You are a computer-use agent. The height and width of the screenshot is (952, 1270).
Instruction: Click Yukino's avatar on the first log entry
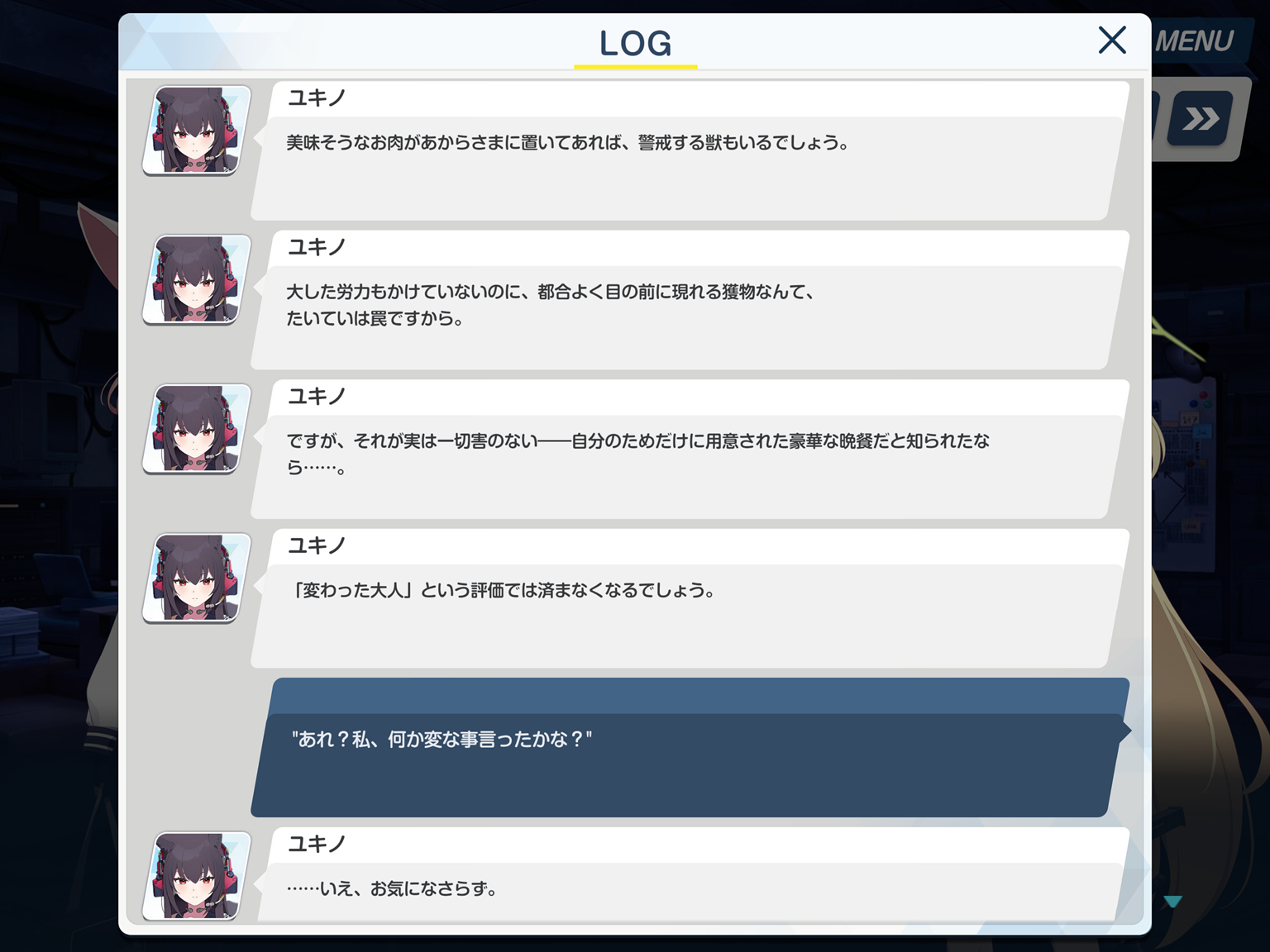pyautogui.click(x=197, y=131)
